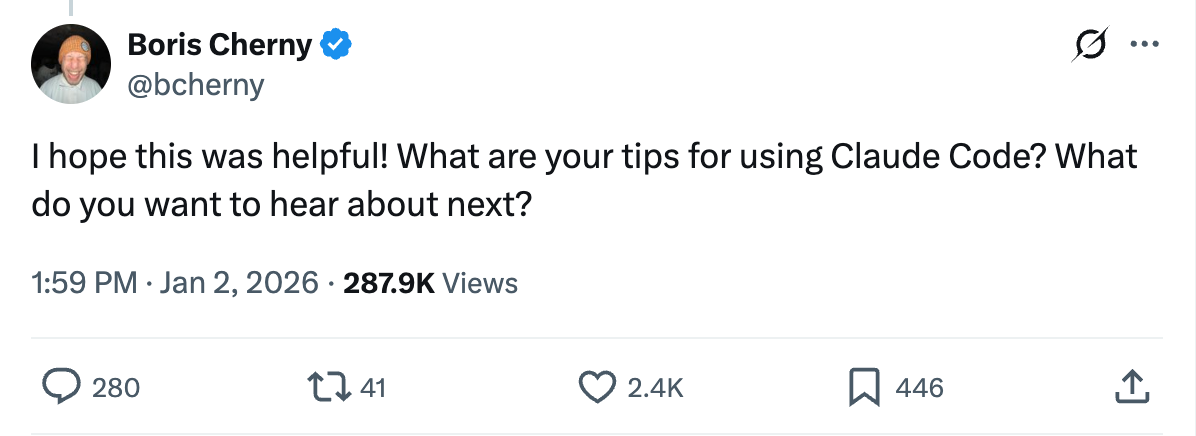
Task: Click the Boris Cherny display name
Action: (x=220, y=45)
